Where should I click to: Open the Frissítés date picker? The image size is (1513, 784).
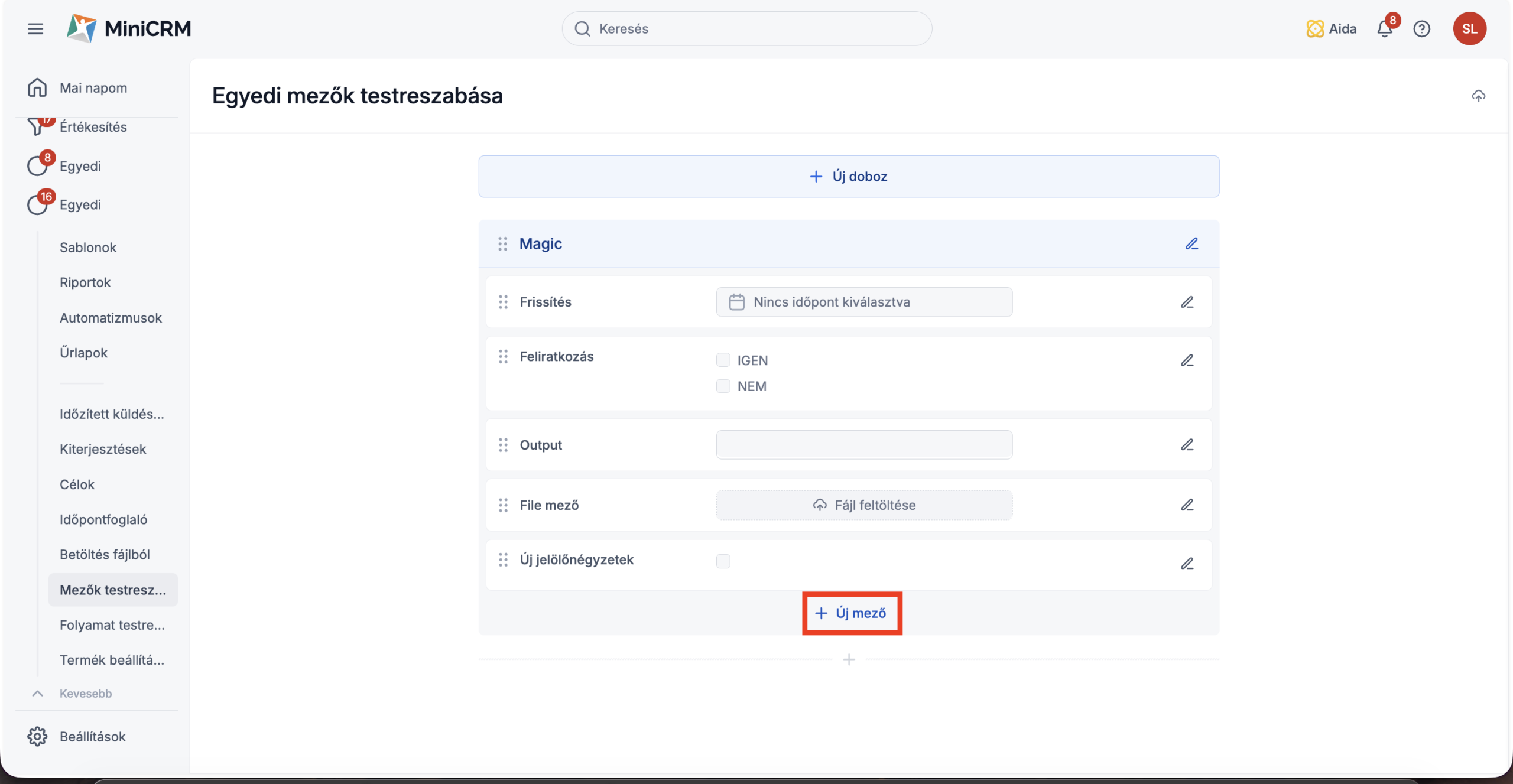tap(864, 302)
